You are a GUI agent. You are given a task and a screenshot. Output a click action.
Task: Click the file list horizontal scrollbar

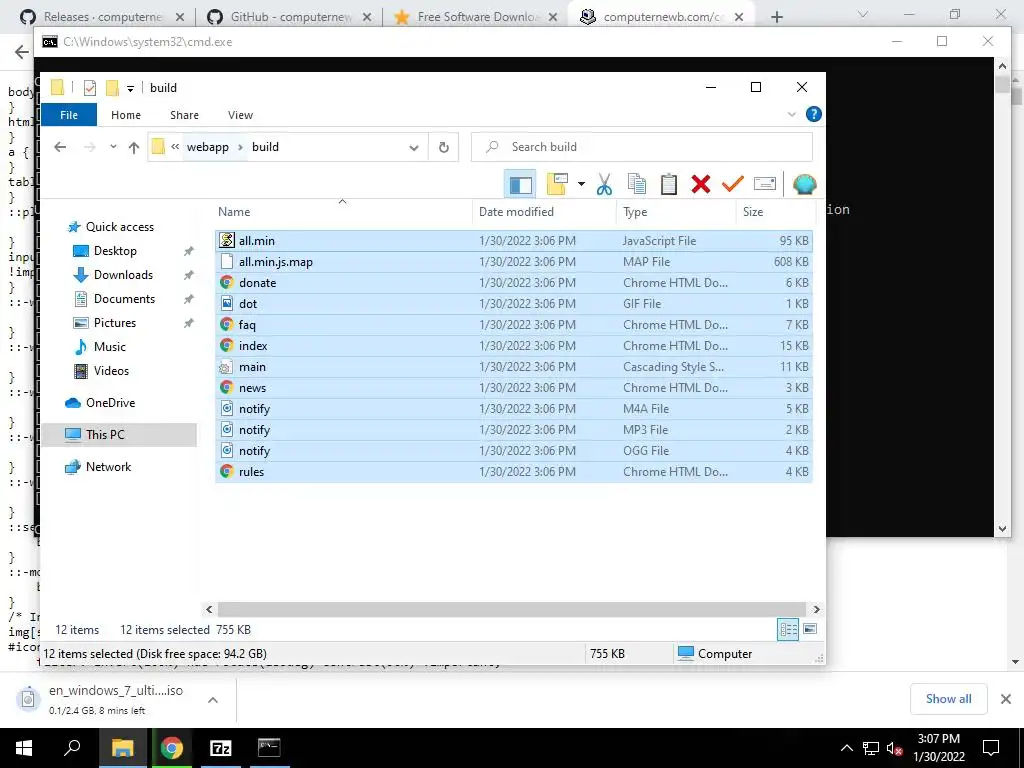(x=512, y=609)
